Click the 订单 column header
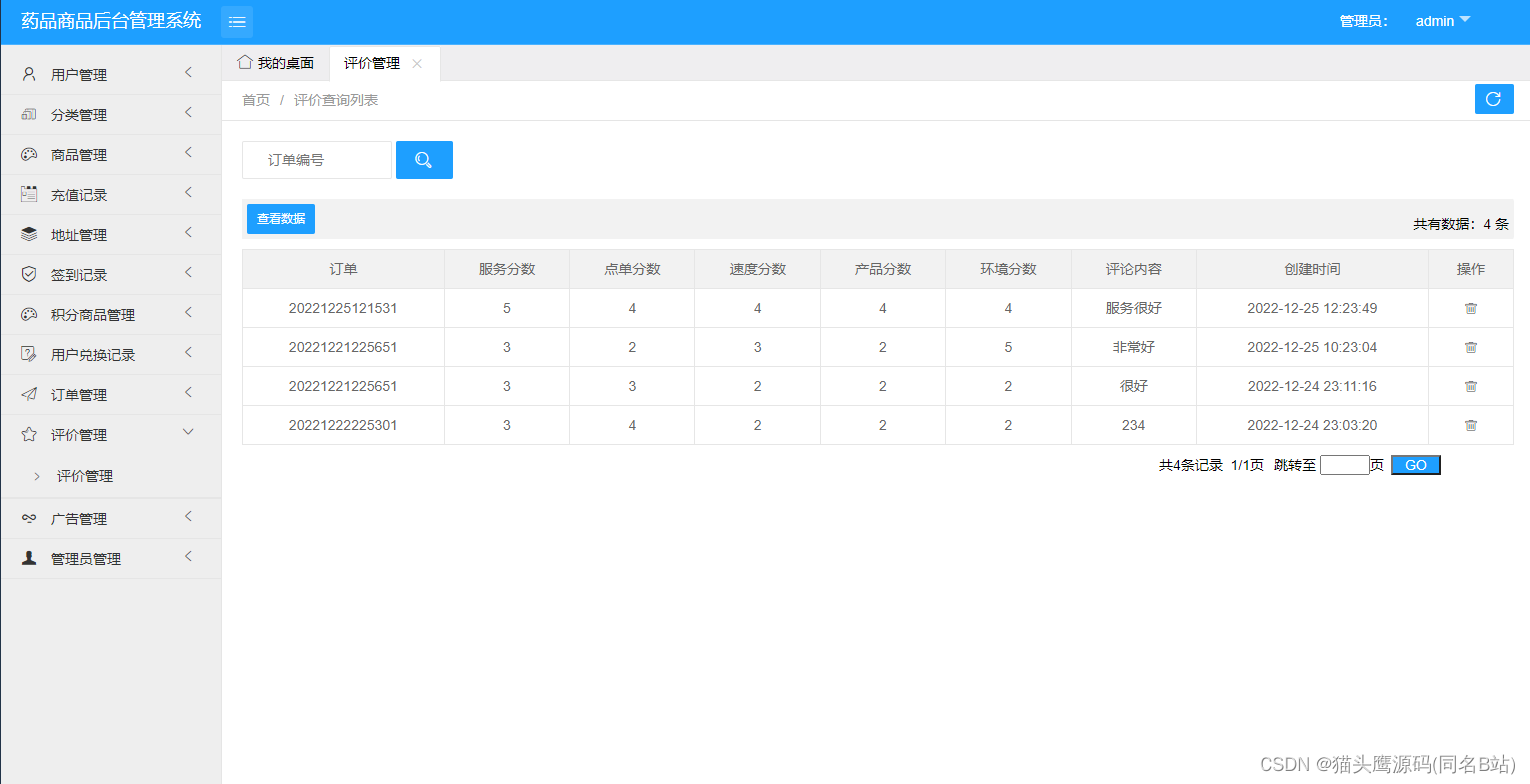Viewport: 1530px width, 784px height. [x=343, y=269]
